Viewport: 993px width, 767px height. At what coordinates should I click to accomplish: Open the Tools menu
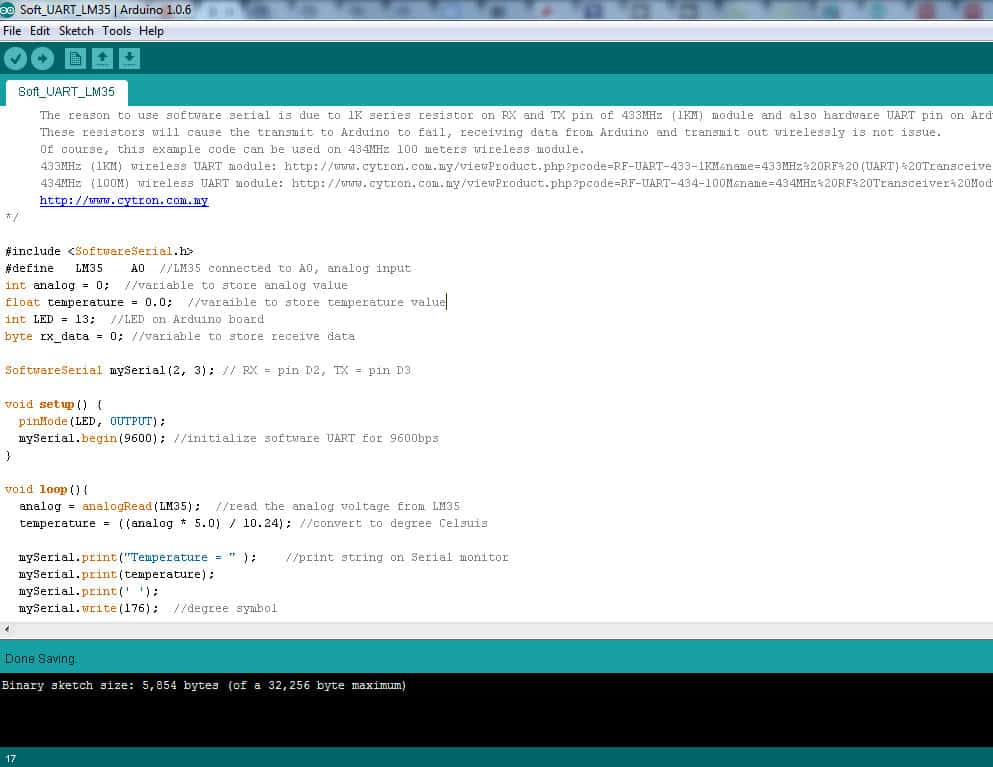click(117, 31)
